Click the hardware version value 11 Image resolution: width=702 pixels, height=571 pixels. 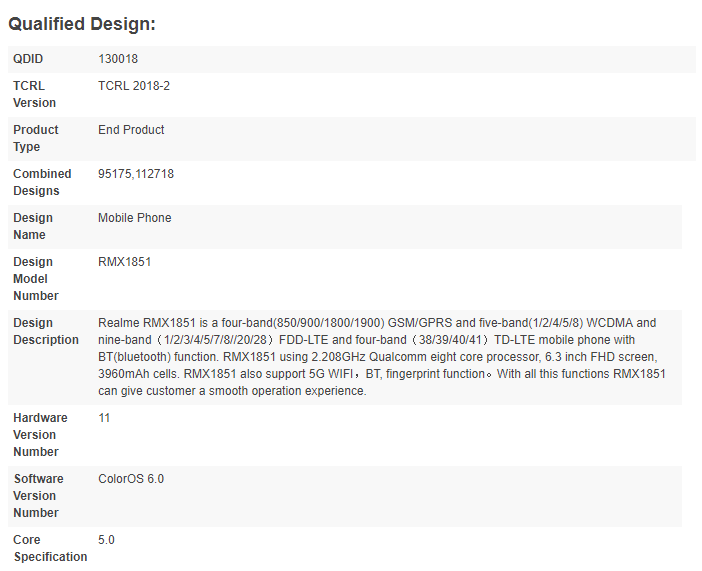(x=104, y=418)
